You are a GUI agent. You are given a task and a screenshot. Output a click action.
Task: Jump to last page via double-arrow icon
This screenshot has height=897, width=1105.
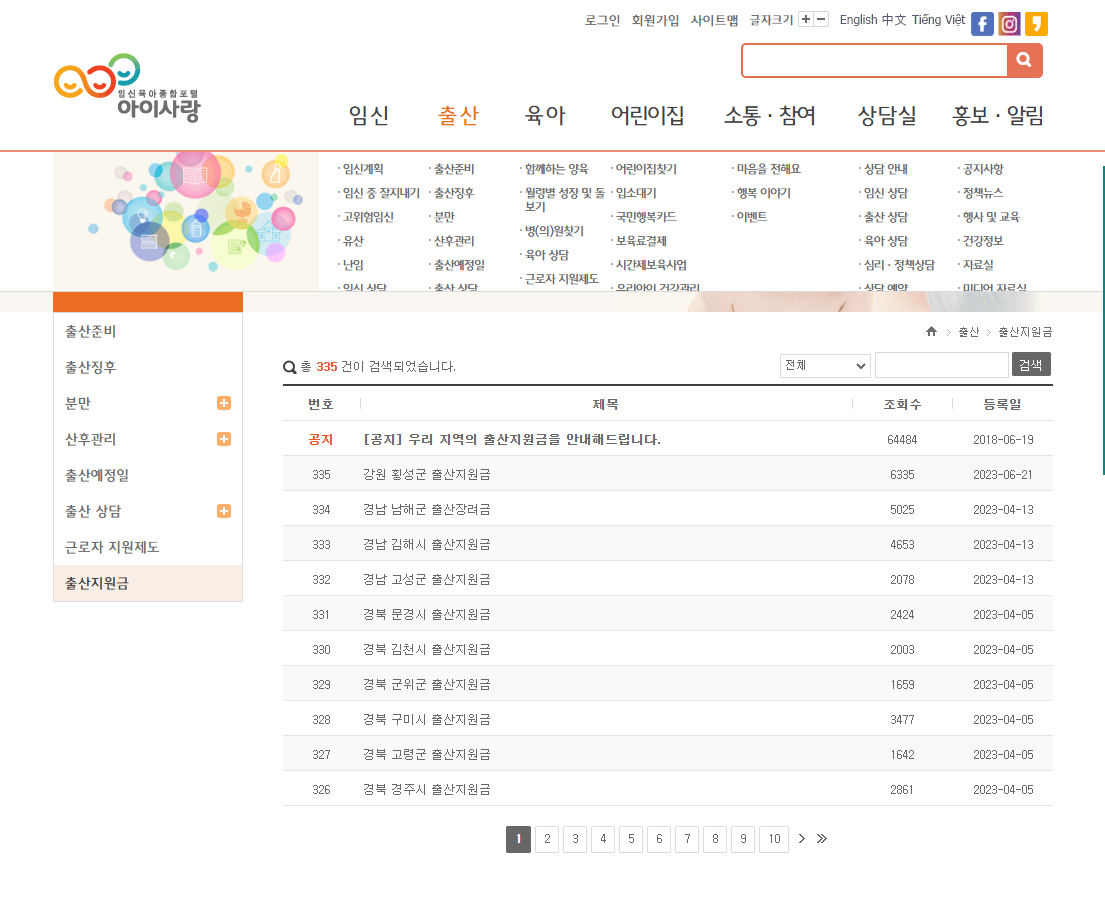pyautogui.click(x=822, y=839)
